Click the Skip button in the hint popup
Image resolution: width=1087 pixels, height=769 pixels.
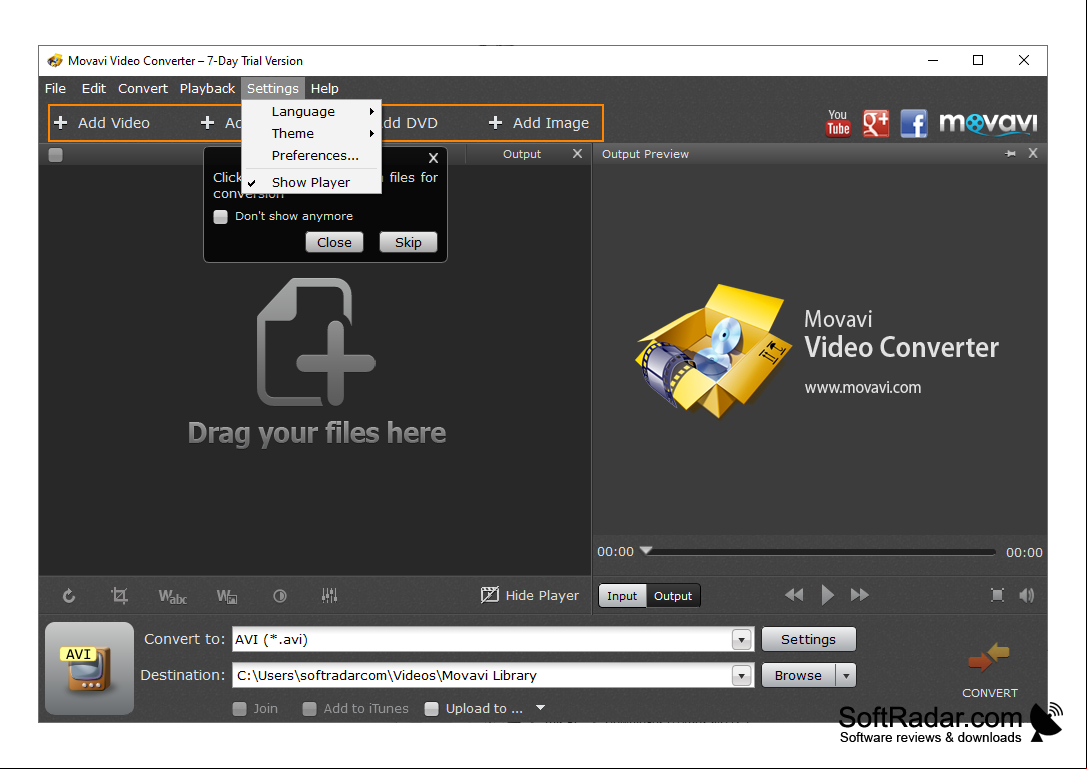tap(408, 242)
